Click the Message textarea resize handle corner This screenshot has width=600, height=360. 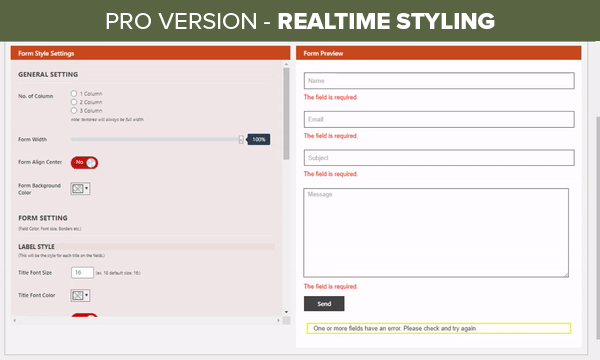coord(566,275)
